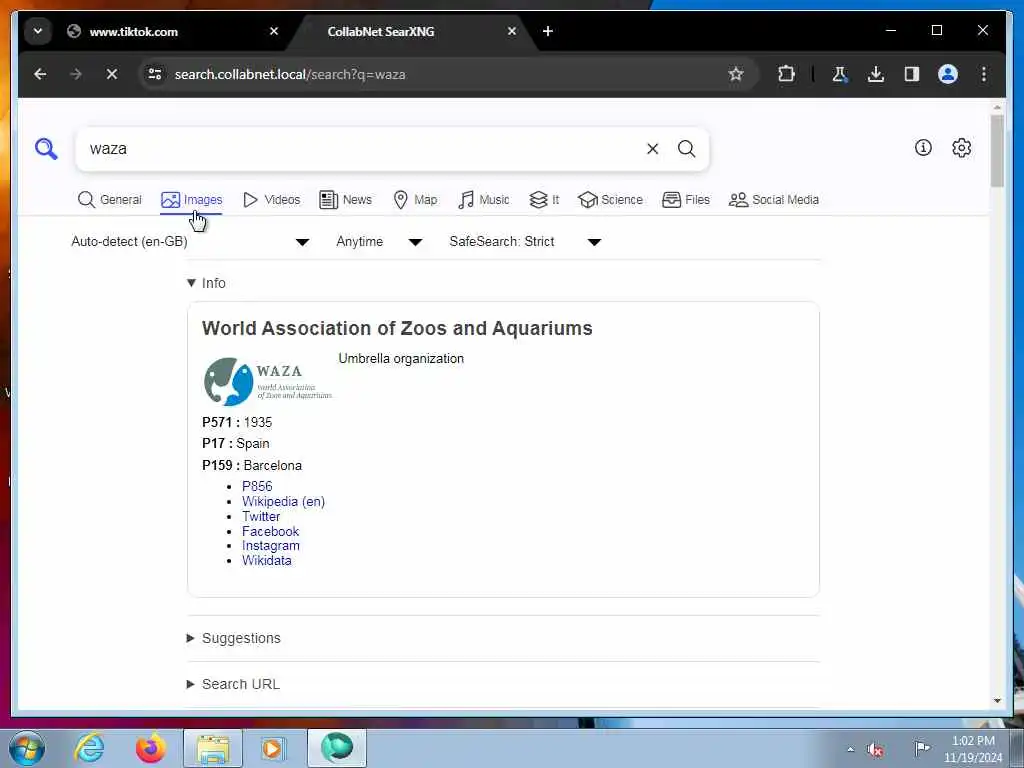This screenshot has width=1024, height=768.
Task: Select the Files search category
Action: pyautogui.click(x=686, y=200)
